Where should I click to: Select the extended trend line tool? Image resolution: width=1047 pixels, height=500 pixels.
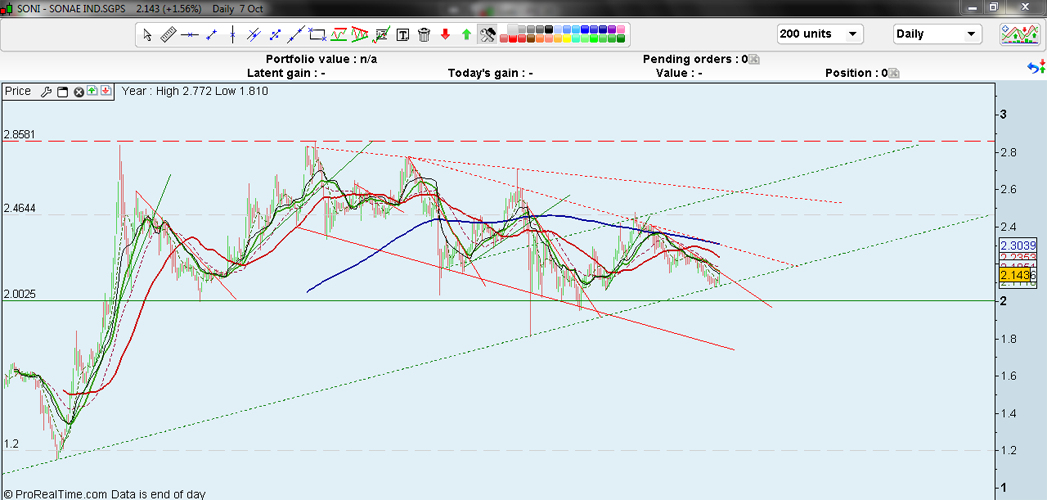296,34
